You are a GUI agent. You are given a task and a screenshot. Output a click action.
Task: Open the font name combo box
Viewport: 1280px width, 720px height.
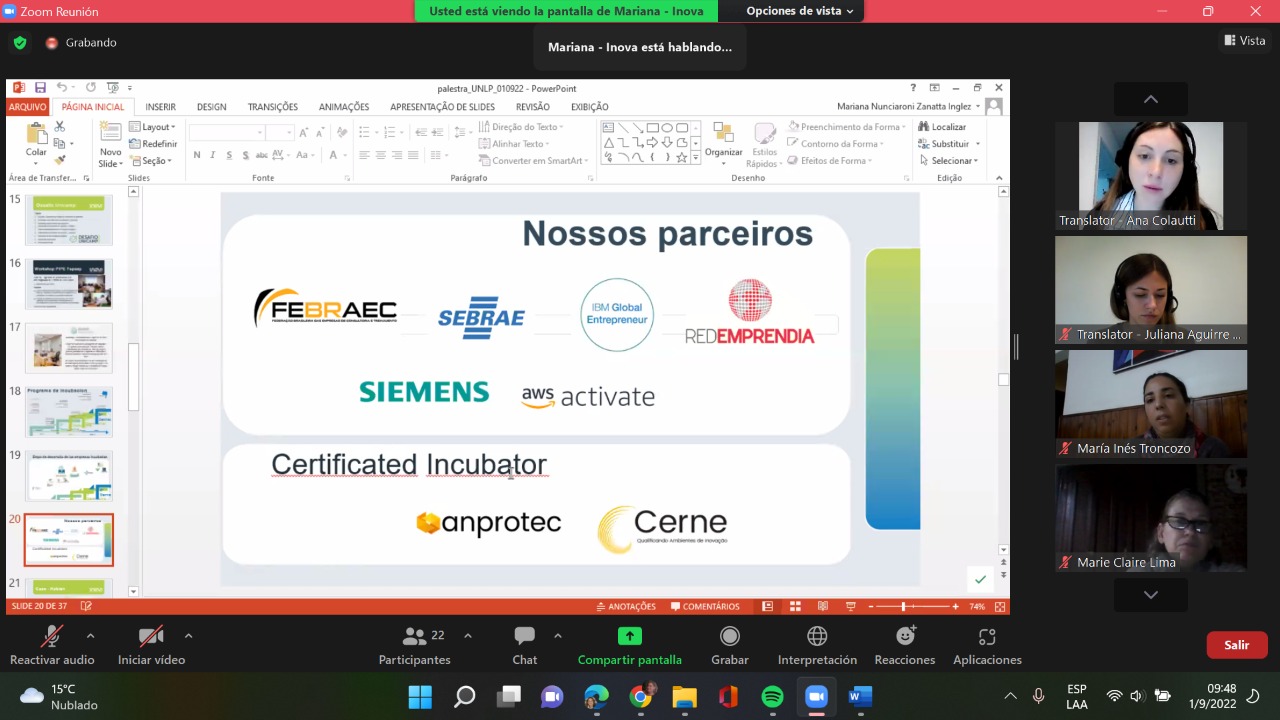tap(227, 132)
